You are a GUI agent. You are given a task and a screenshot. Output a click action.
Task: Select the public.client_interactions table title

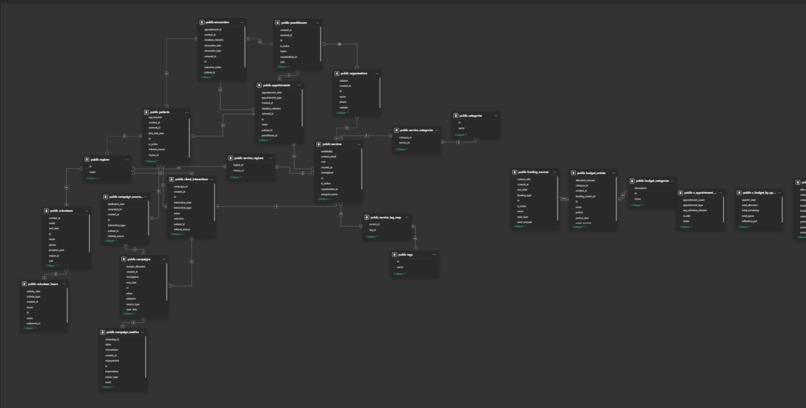tap(192, 179)
